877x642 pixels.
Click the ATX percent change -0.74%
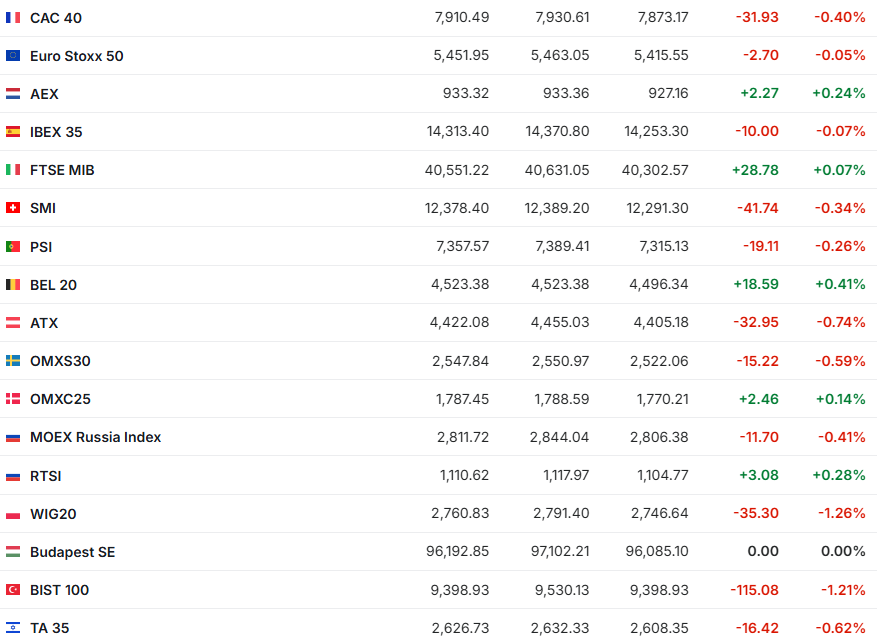pyautogui.click(x=840, y=322)
